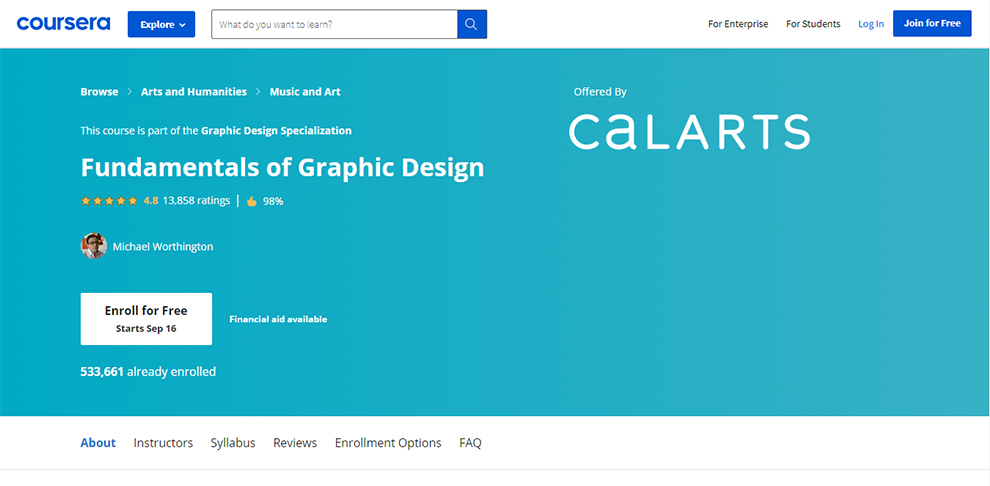This screenshot has width=990, height=486.
Task: Click the five-star rating icons
Action: (109, 201)
